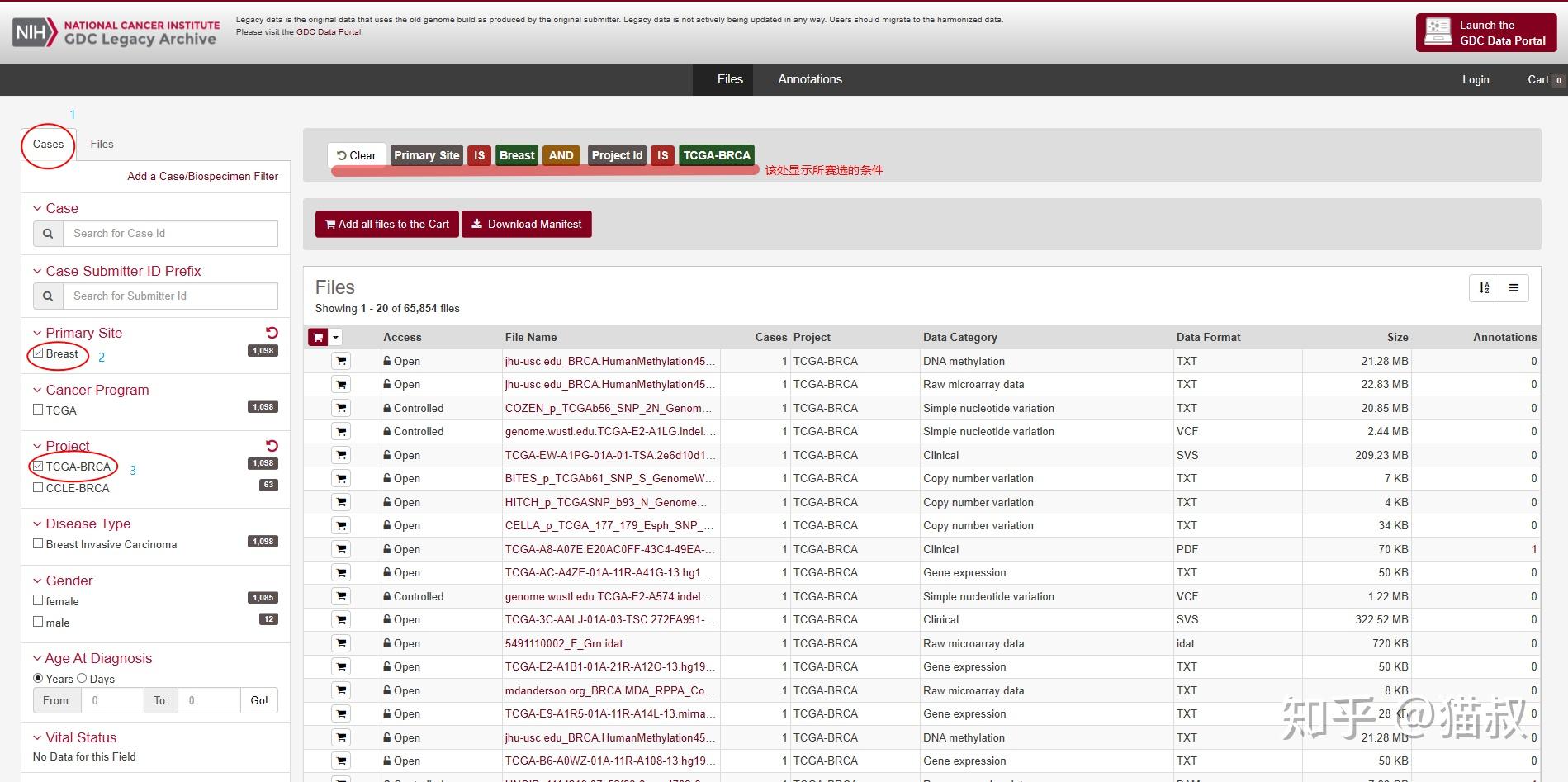Add TCGA-AC-A4ZE file to cart

click(x=341, y=573)
